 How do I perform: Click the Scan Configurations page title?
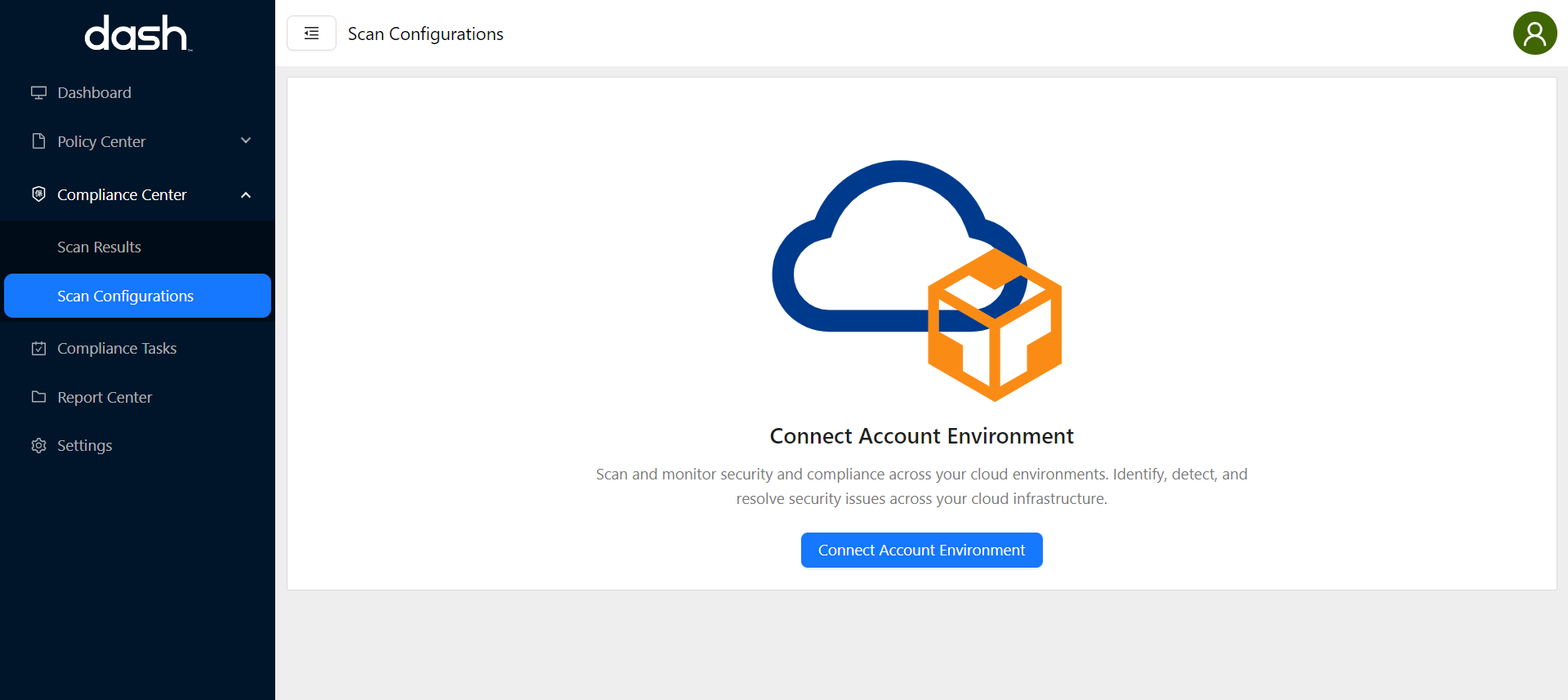(x=425, y=33)
